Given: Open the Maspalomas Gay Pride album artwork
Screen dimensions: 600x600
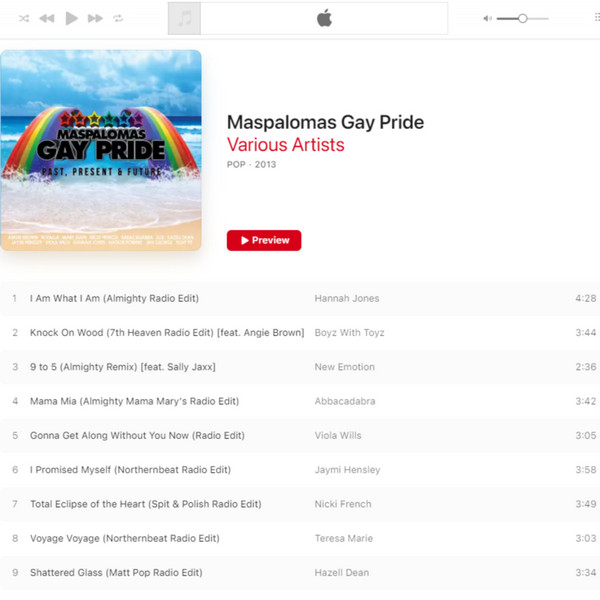Looking at the screenshot, I should pyautogui.click(x=101, y=150).
